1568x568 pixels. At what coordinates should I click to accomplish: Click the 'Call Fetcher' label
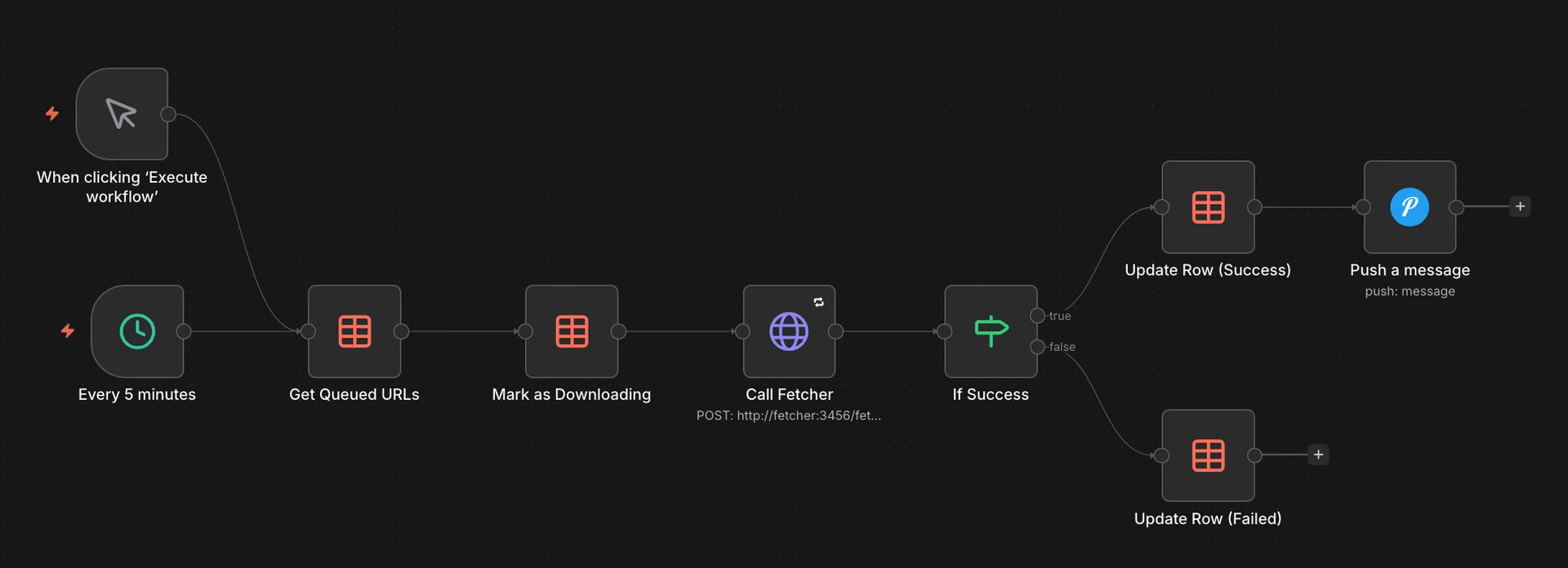coord(789,394)
